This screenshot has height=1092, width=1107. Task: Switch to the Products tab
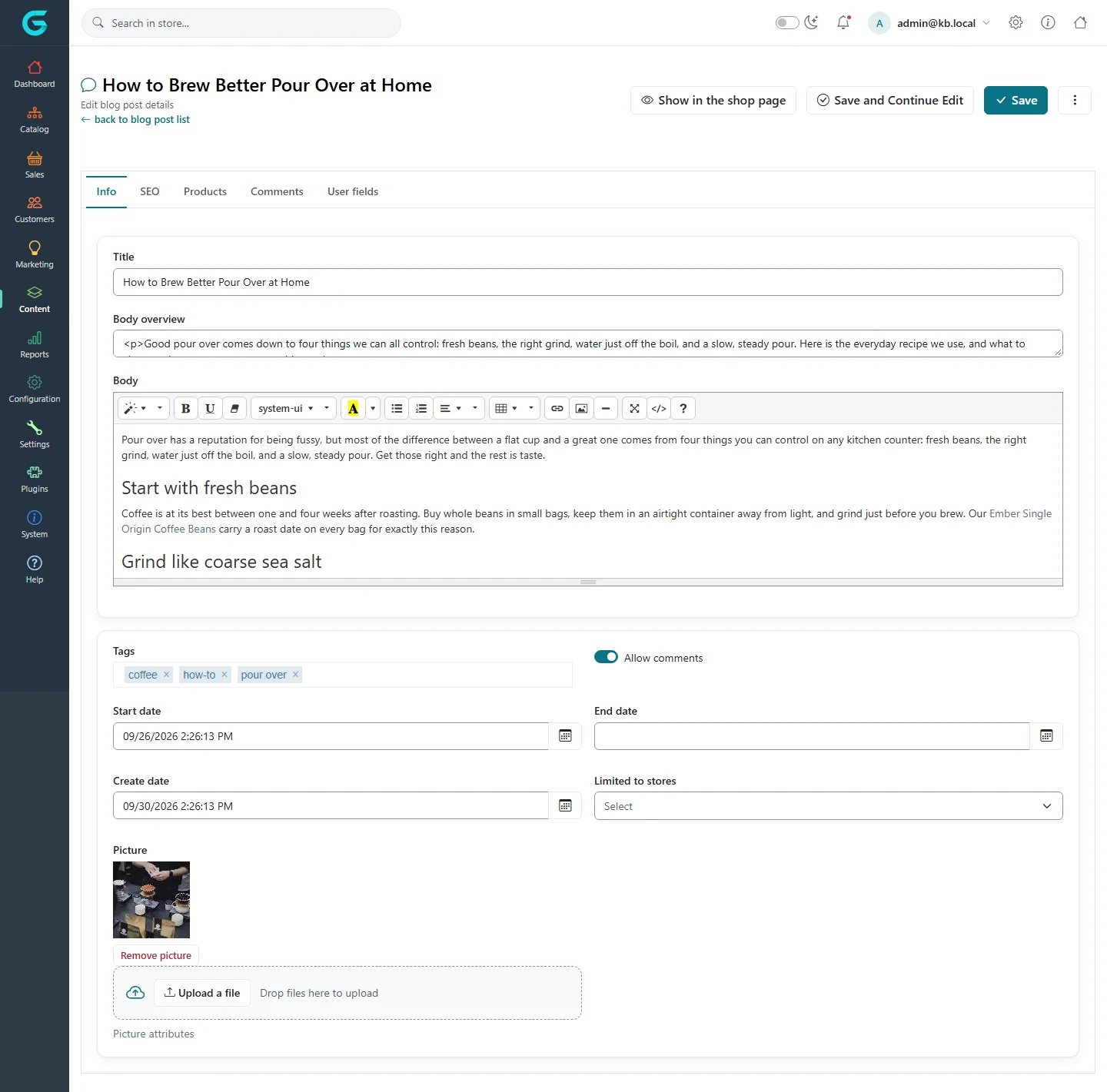205,192
